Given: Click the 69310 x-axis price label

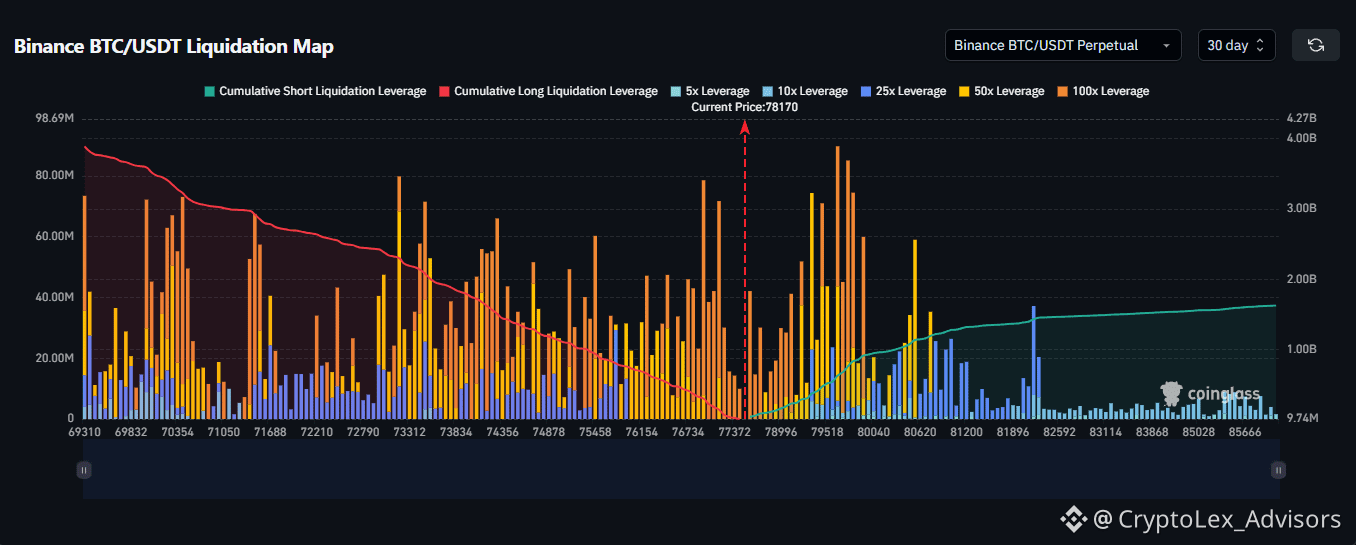Looking at the screenshot, I should click(84, 432).
